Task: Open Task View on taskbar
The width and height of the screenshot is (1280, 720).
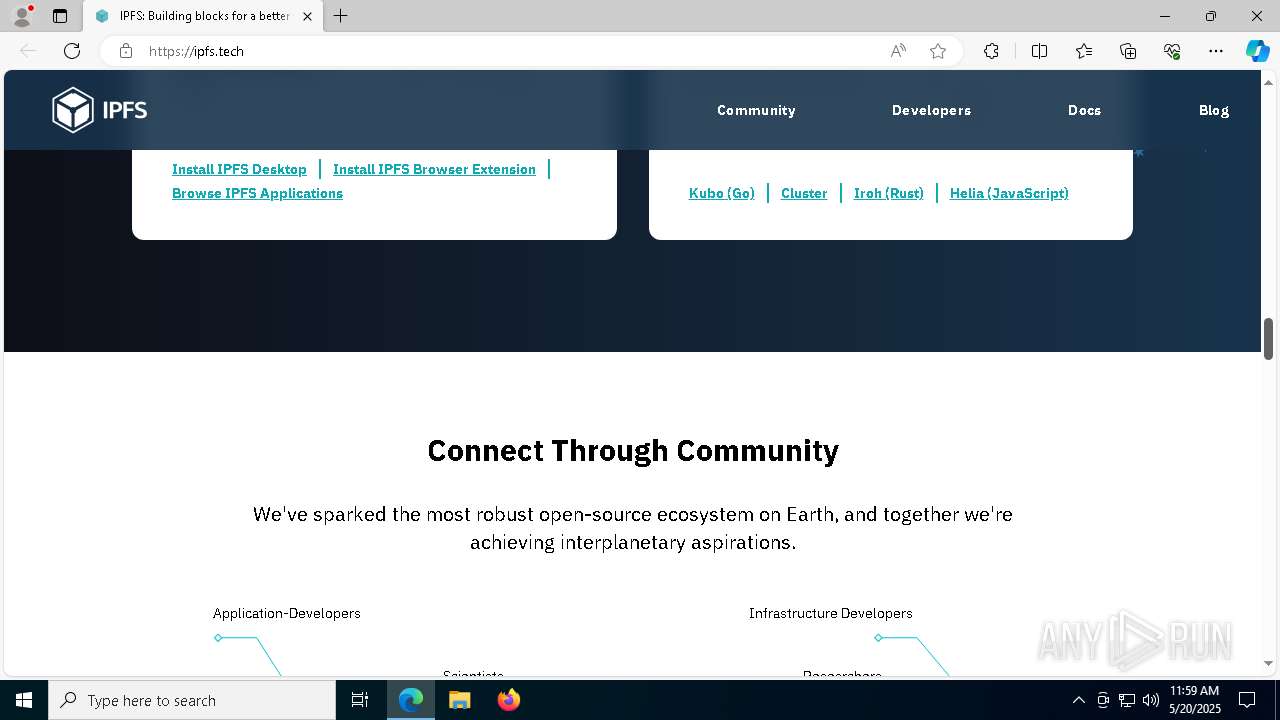Action: [360, 700]
